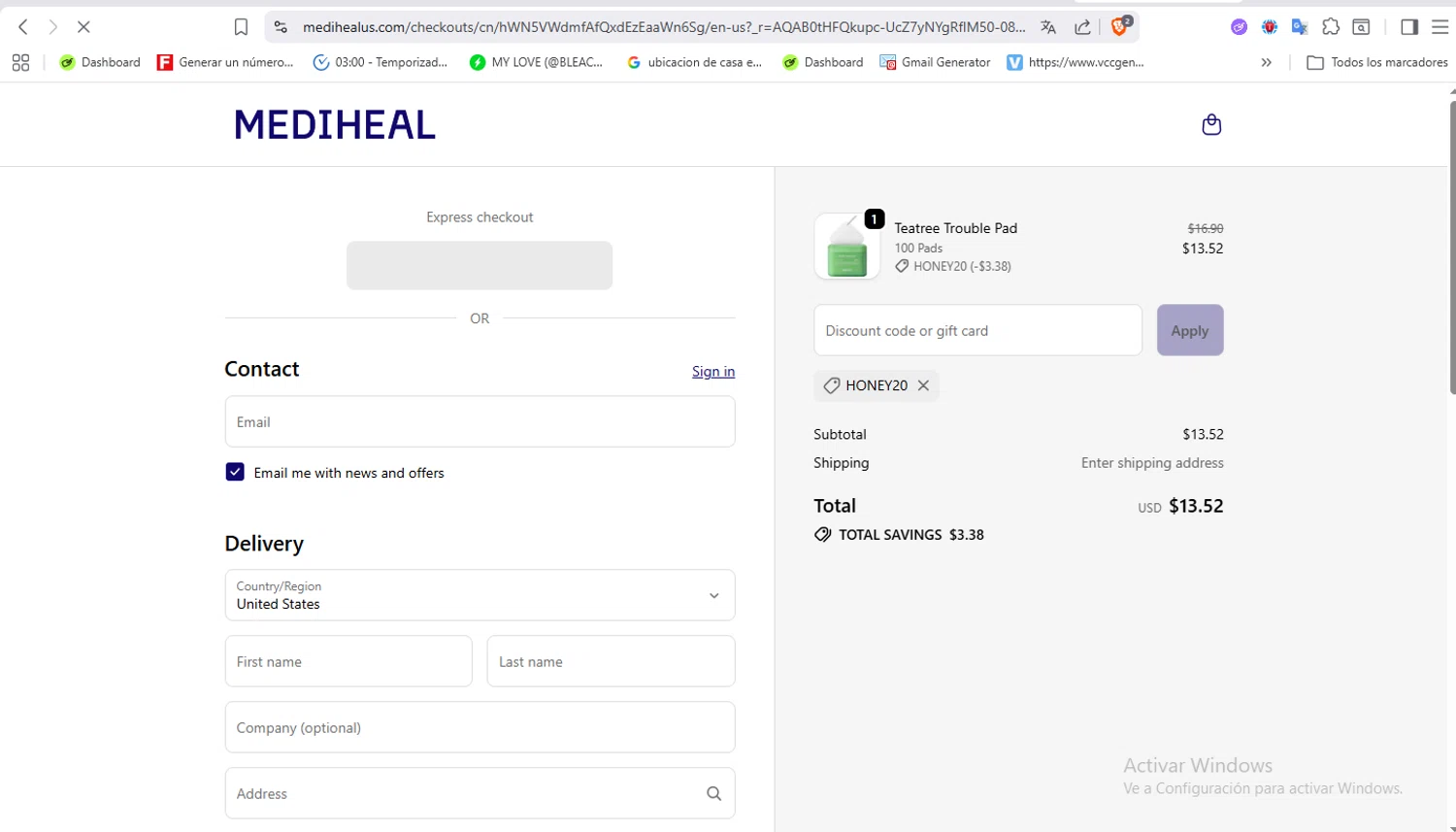The image size is (1456, 832).
Task: Click the second Dashboard bookmark
Action: click(823, 62)
